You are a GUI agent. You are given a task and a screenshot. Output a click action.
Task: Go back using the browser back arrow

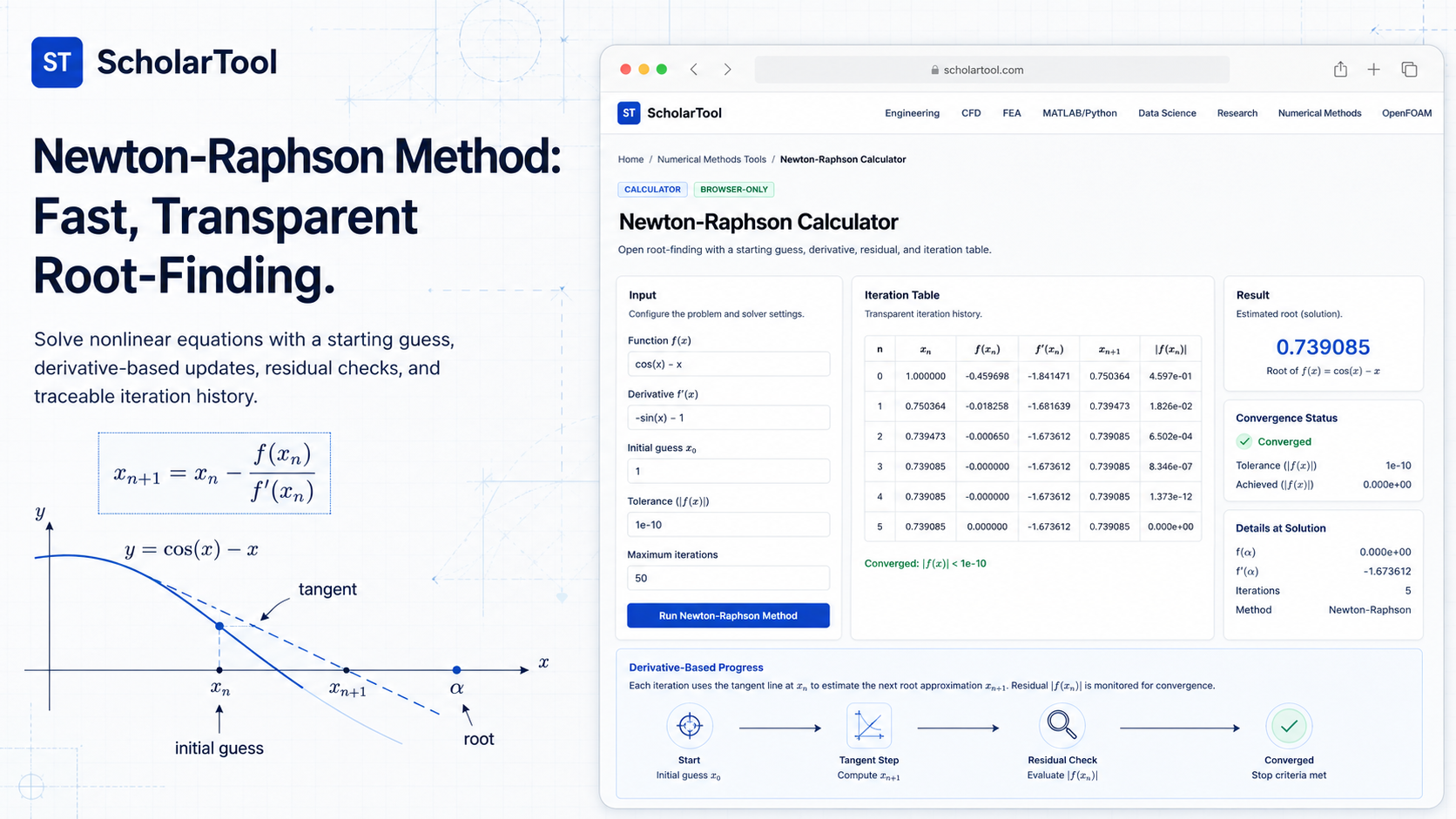point(694,70)
